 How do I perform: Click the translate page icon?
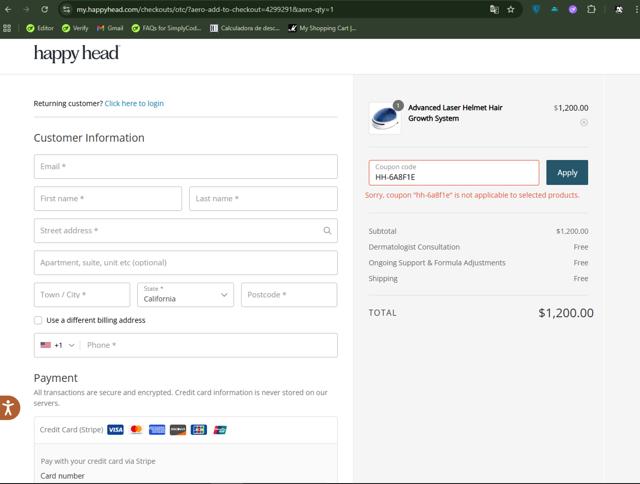coord(494,9)
